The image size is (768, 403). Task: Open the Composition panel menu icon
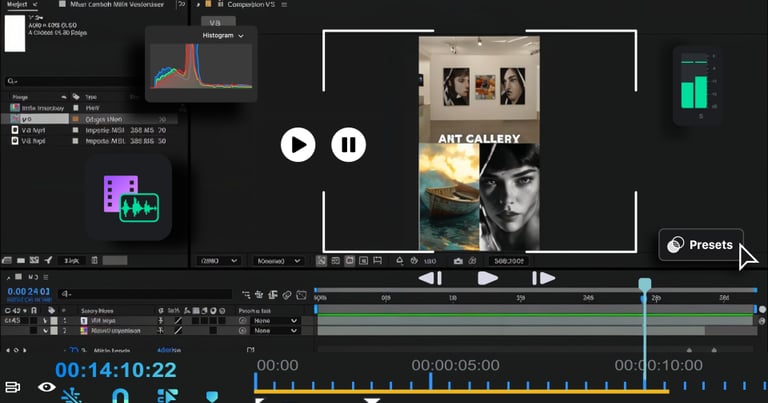point(284,4)
